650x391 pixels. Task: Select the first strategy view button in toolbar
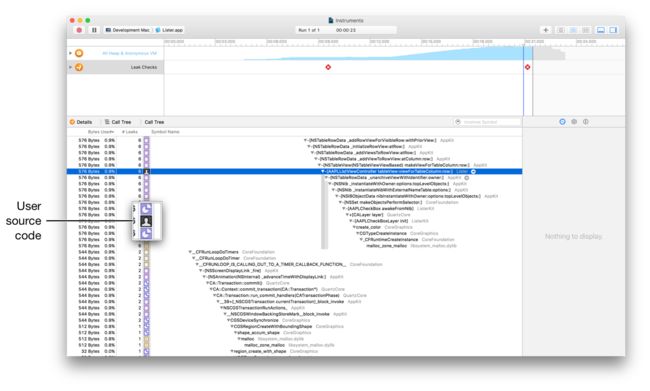coord(560,30)
